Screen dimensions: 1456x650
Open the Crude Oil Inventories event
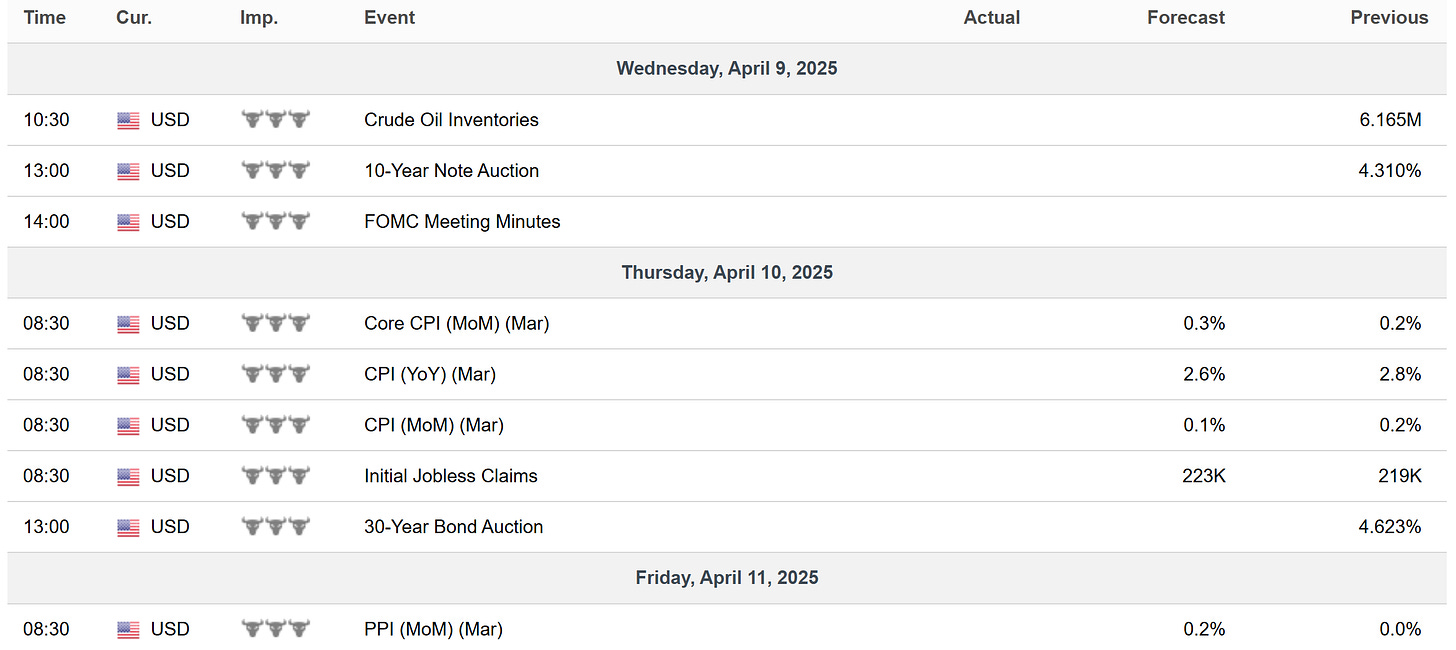[451, 120]
